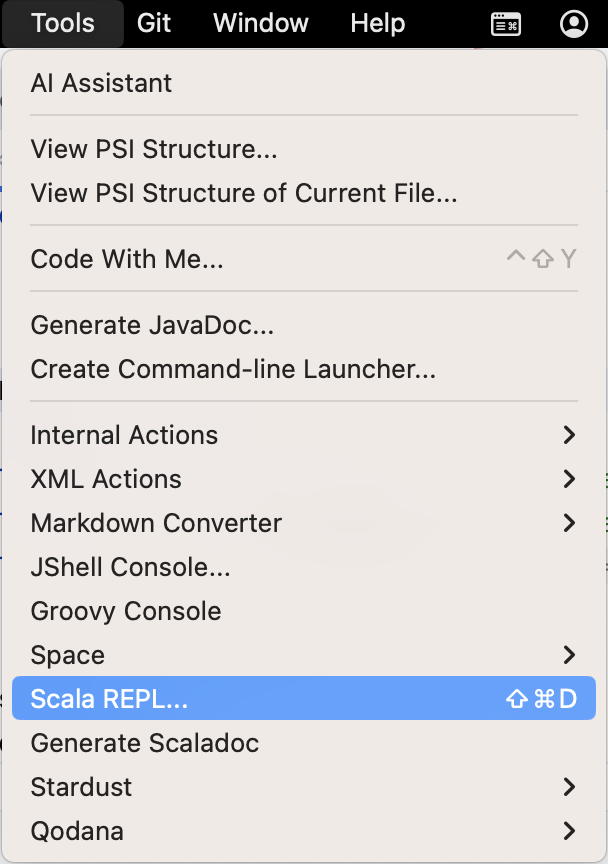
Task: Expand the Internal Actions submenu
Action: pos(124,435)
